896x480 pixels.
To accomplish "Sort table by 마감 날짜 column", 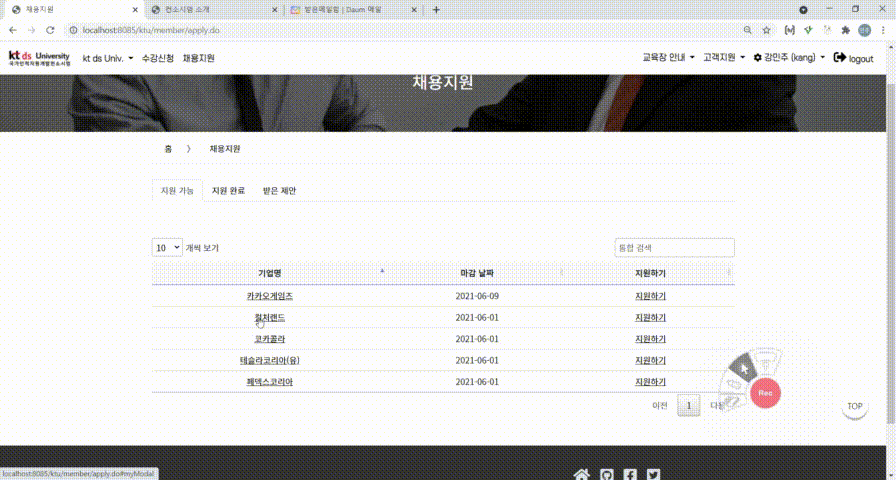I will click(477, 273).
